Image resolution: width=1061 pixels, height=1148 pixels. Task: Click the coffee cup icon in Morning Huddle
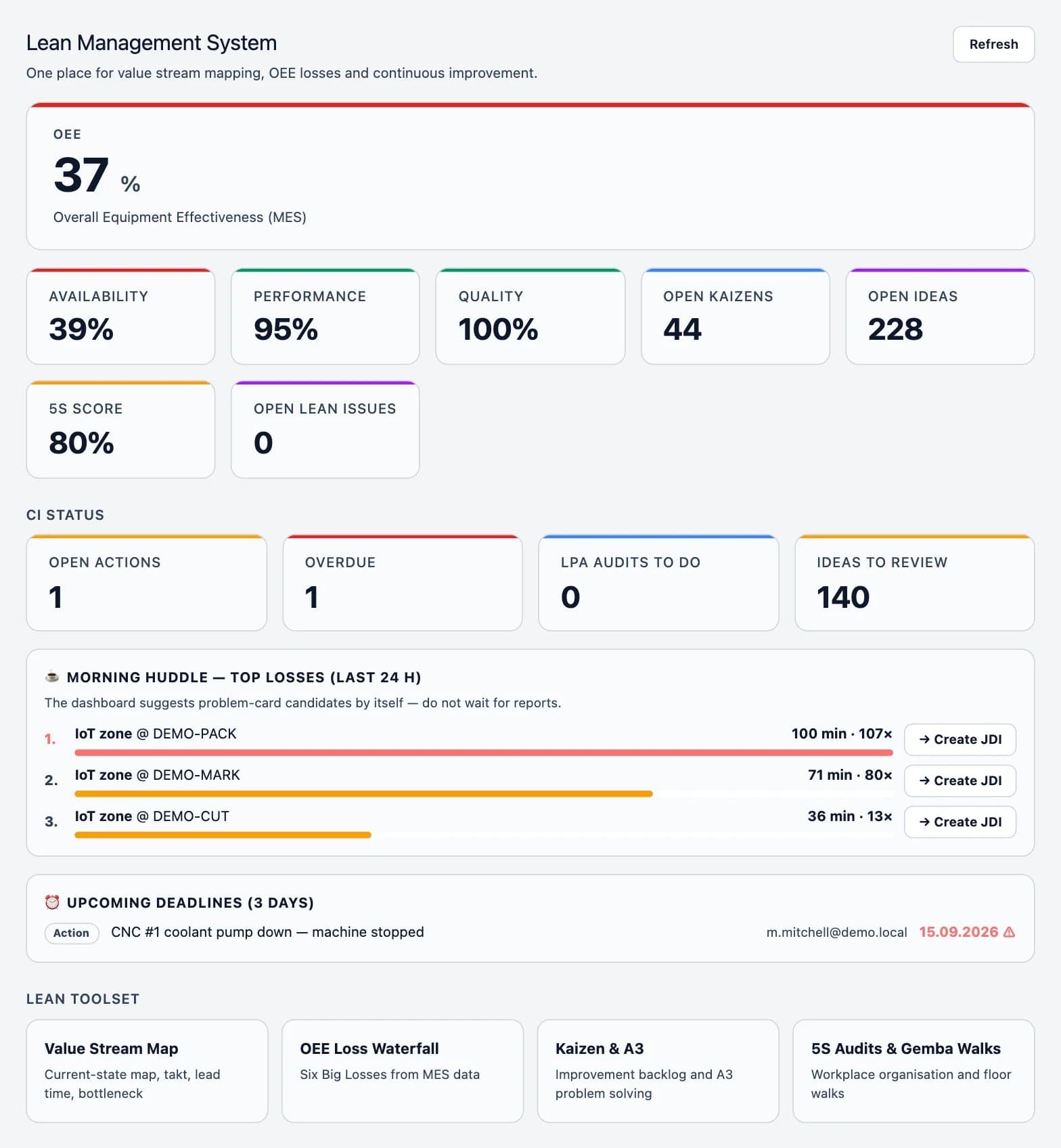point(51,676)
